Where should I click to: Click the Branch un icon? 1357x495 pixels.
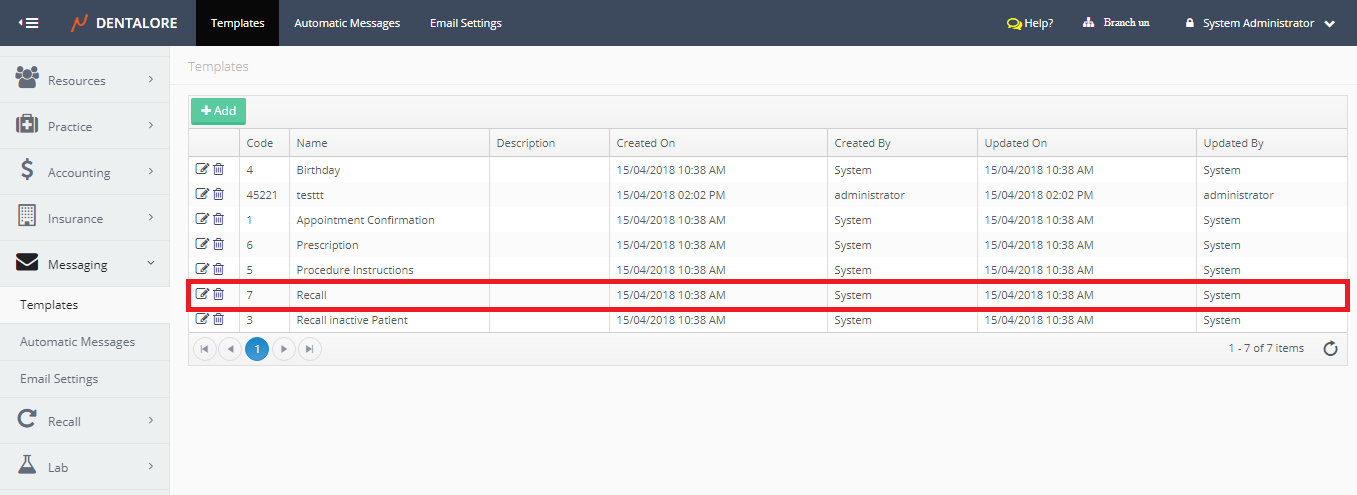(x=1089, y=23)
